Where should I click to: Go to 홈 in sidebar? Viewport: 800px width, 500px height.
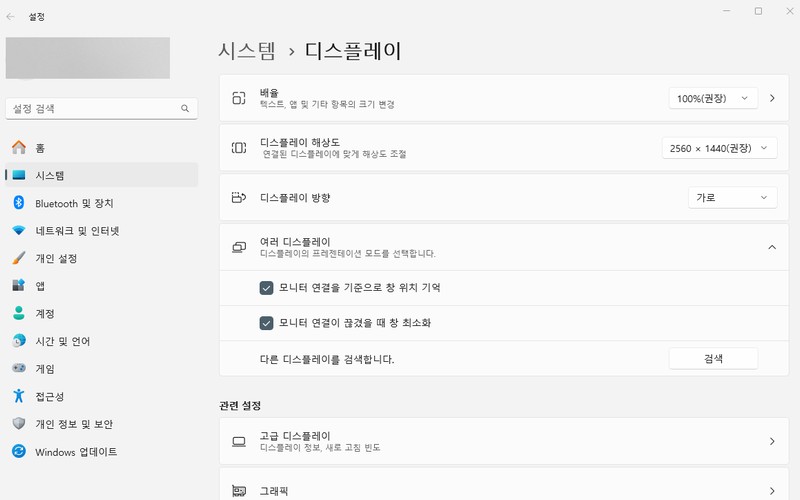[x=102, y=147]
